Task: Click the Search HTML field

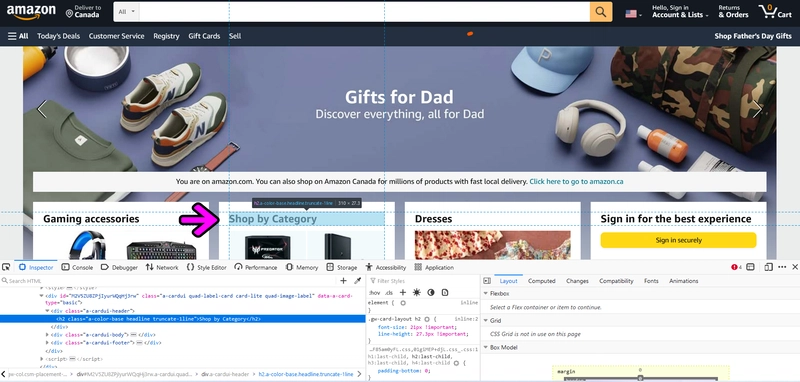Action: tap(168, 281)
